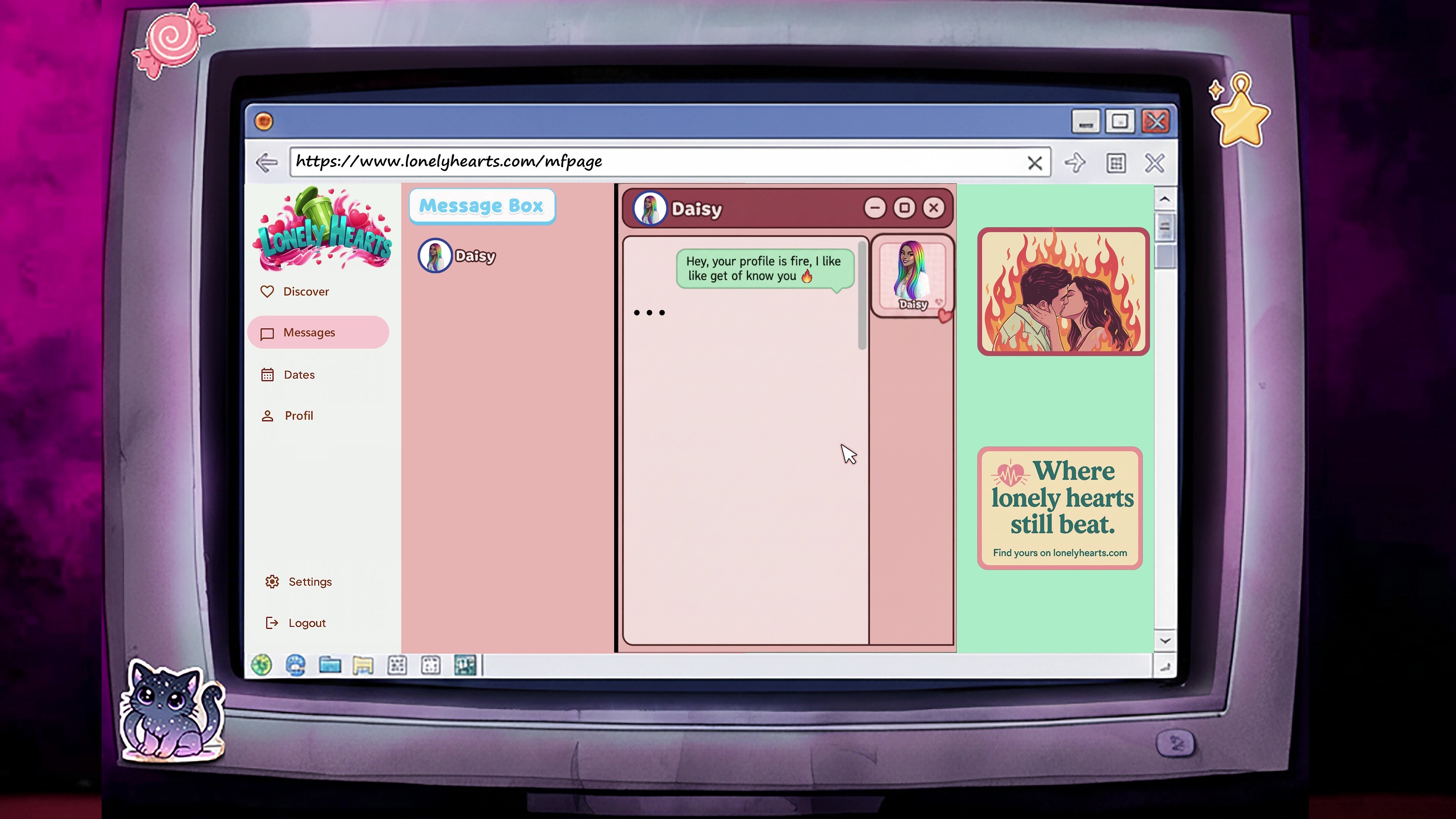Select the Profil person icon
The height and width of the screenshot is (819, 1456).
267,416
